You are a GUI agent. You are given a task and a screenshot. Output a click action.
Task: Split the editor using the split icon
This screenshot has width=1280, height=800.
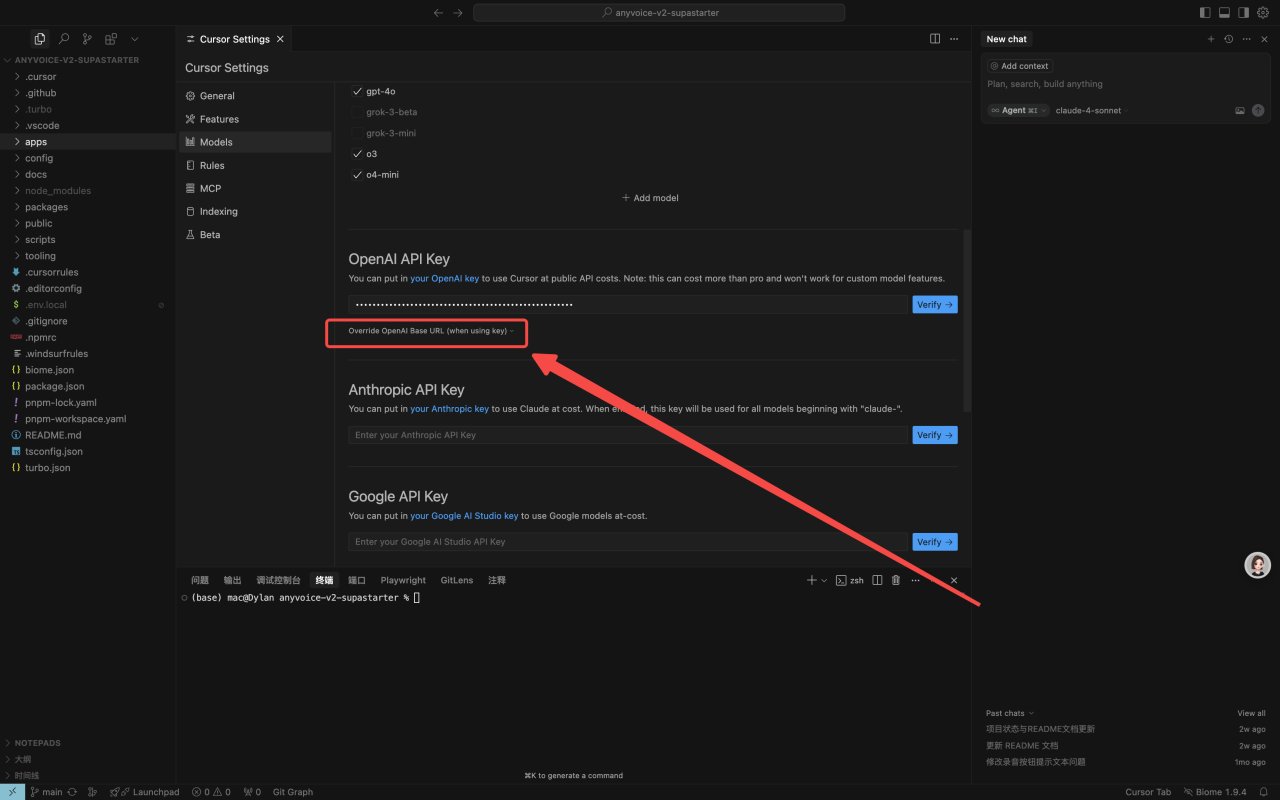[x=934, y=39]
